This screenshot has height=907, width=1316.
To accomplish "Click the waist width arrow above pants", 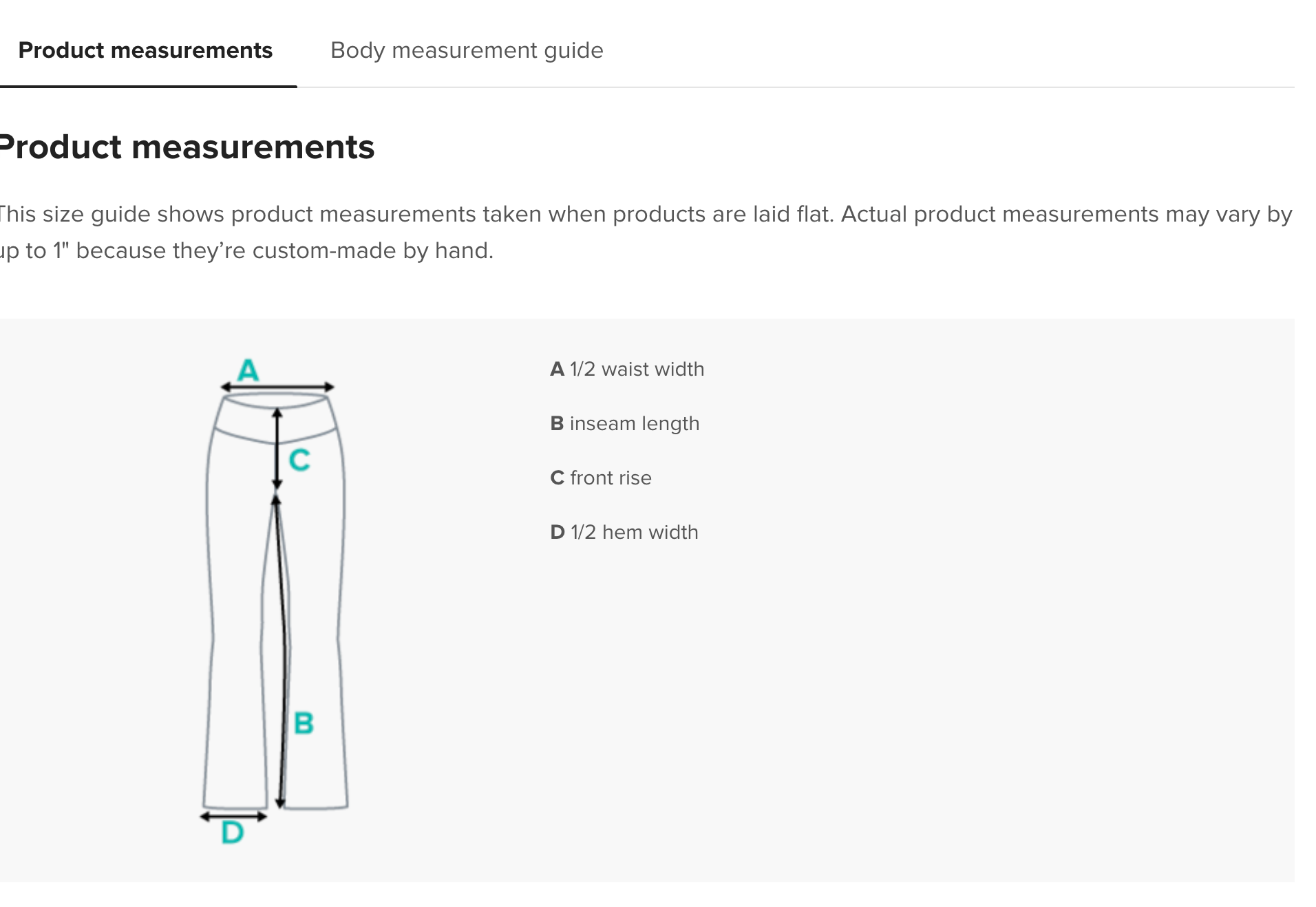I will coord(277,387).
